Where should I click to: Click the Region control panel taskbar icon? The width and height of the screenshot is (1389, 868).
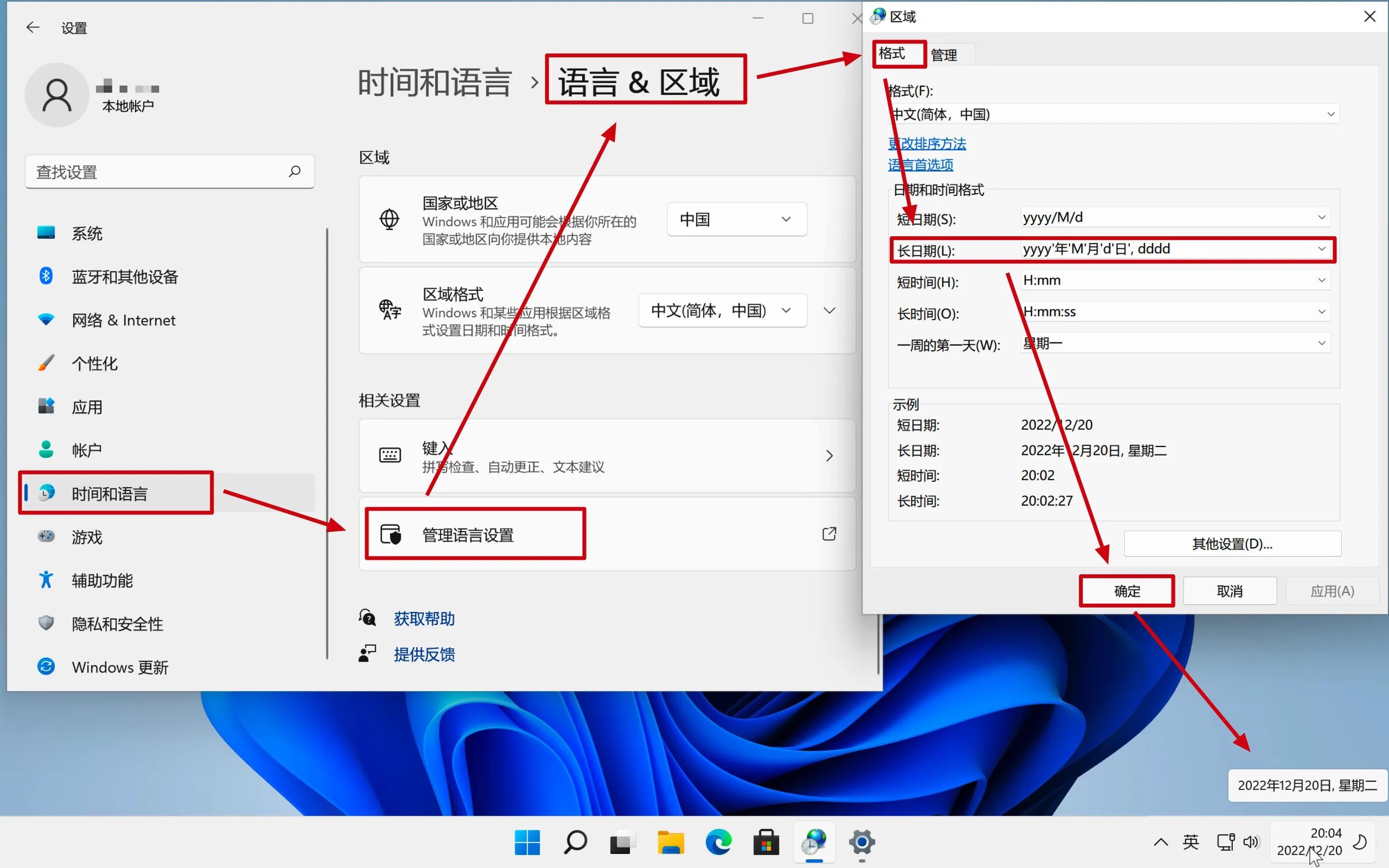tap(814, 842)
